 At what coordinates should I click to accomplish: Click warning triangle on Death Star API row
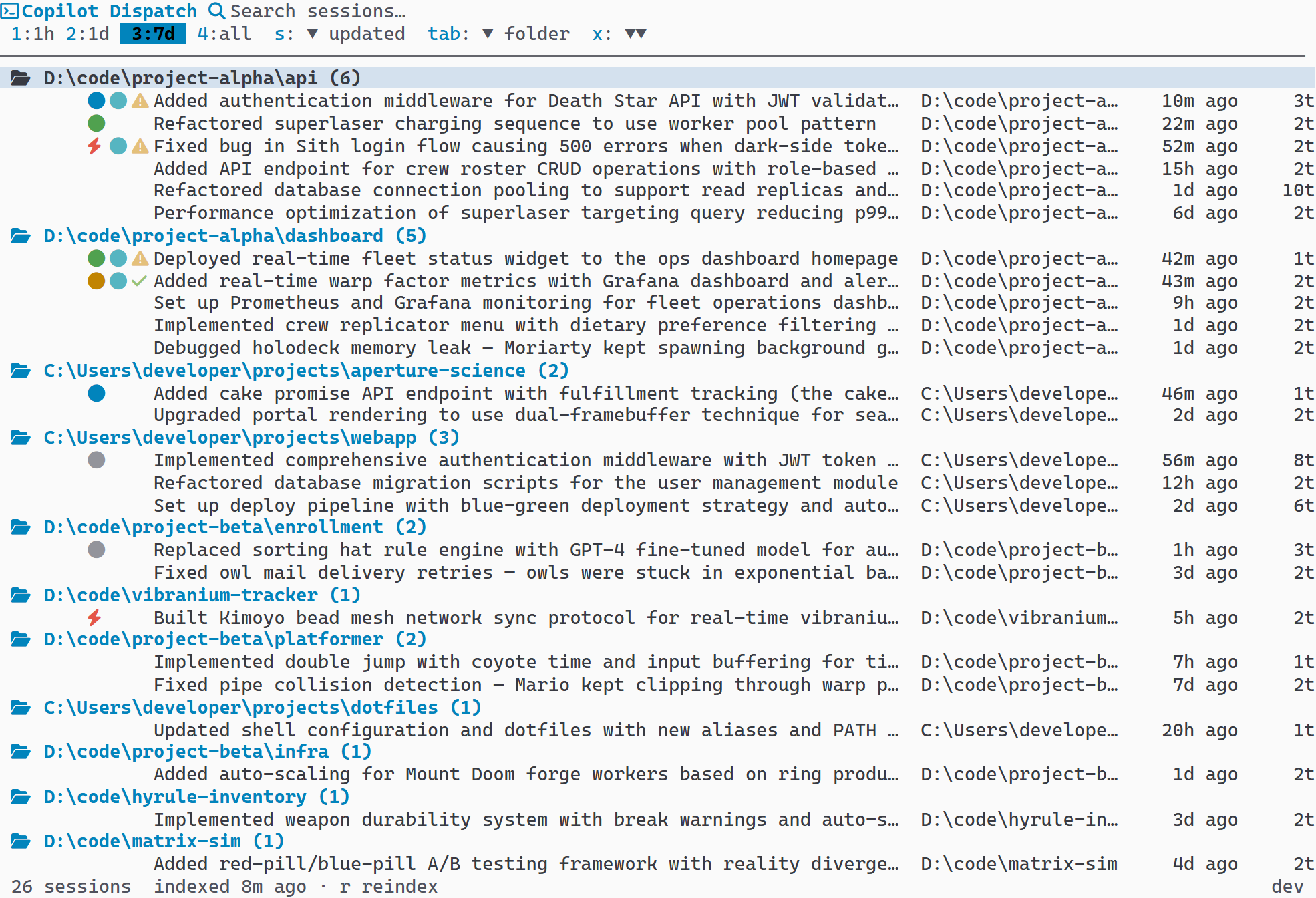pyautogui.click(x=140, y=101)
